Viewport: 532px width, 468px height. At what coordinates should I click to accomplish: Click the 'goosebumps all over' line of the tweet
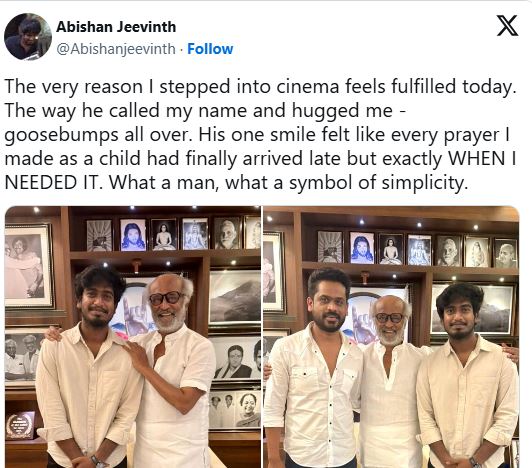[96, 135]
